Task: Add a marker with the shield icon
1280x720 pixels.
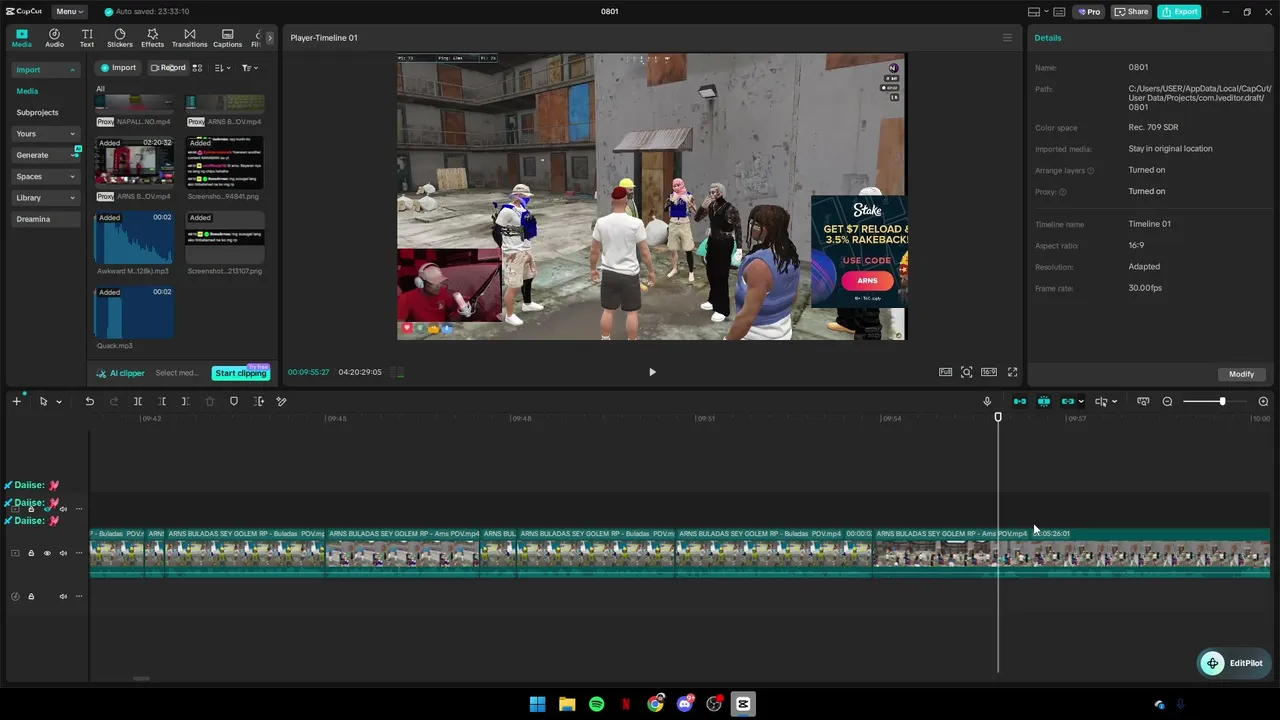Action: point(234,401)
